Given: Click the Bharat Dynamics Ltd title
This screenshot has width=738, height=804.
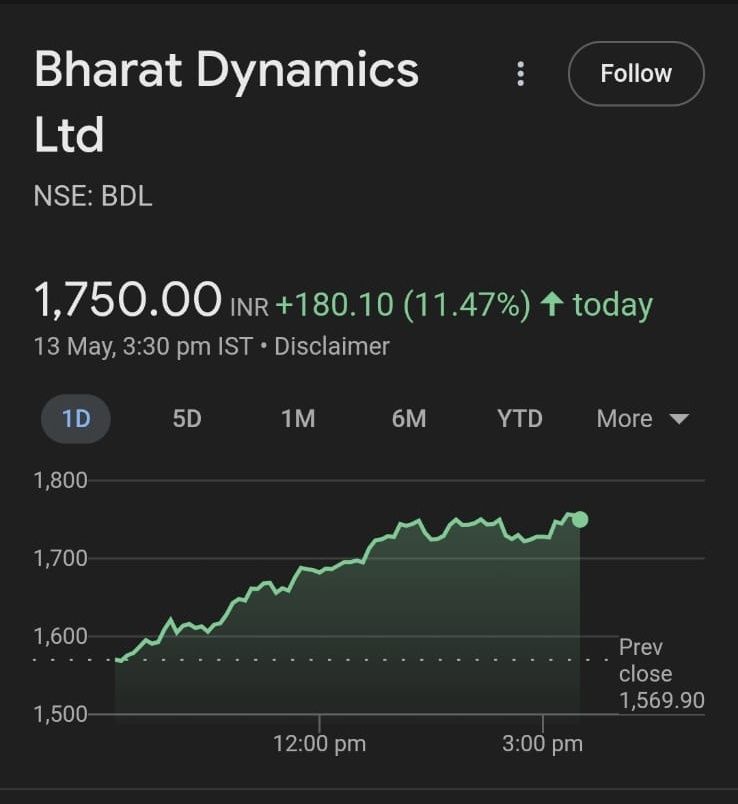Looking at the screenshot, I should 226,101.
